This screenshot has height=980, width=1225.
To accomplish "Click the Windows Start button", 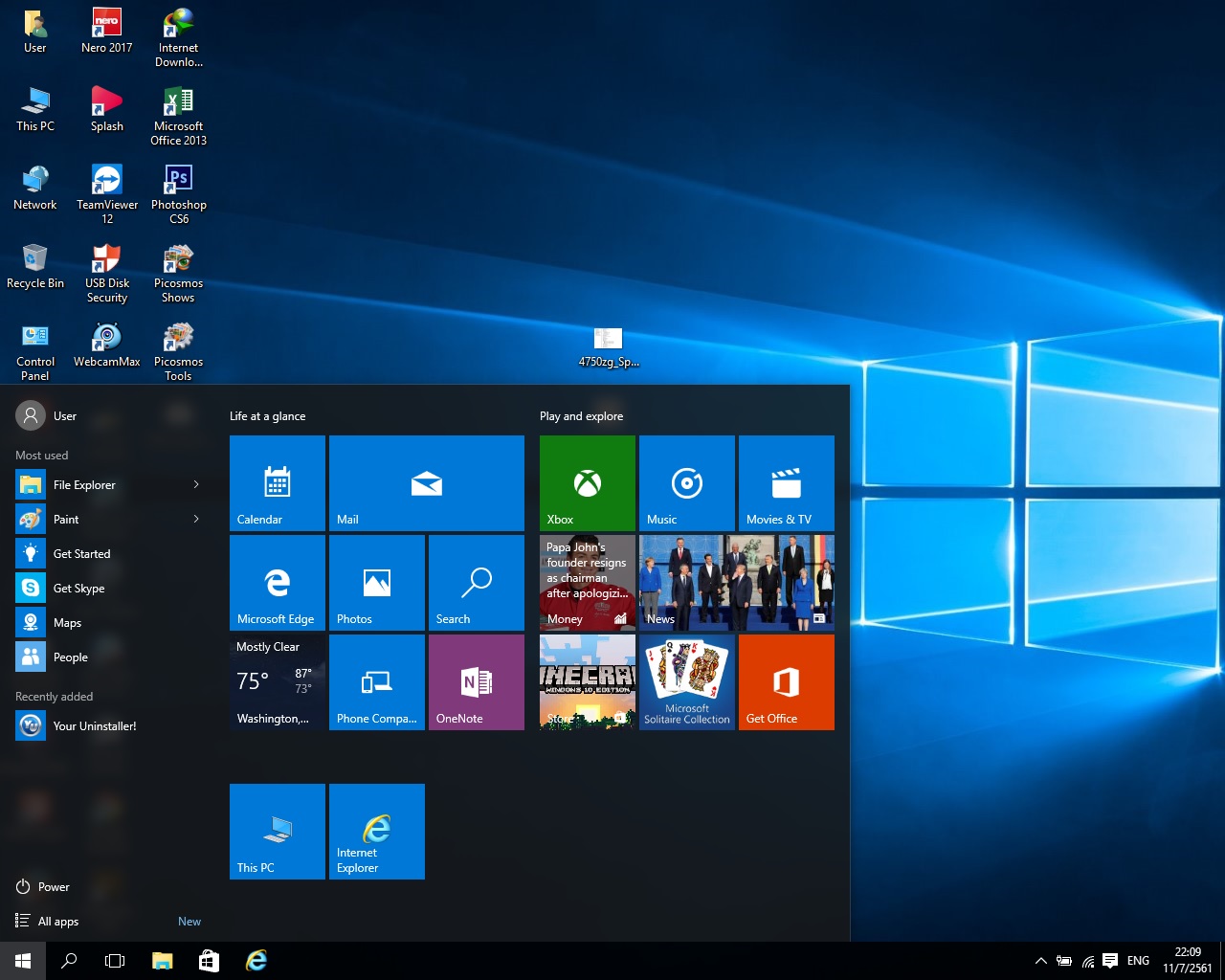I will coord(23,961).
